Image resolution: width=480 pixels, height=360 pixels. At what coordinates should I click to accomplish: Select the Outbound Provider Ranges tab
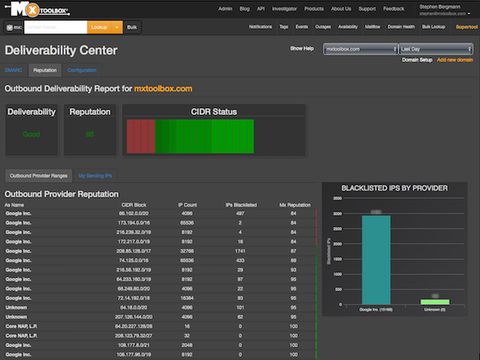point(39,176)
